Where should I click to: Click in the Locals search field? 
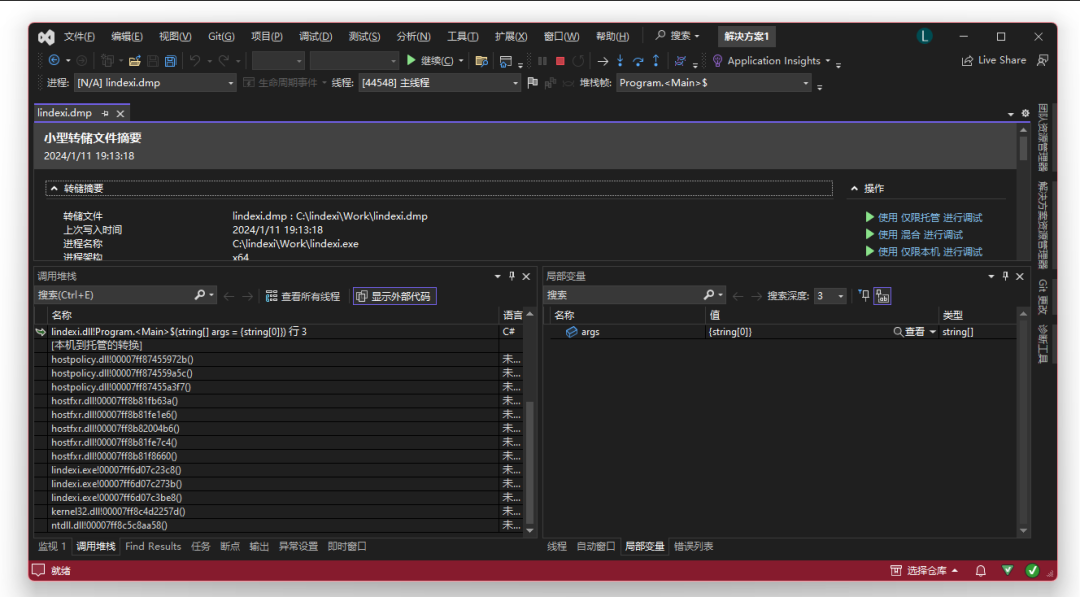click(x=623, y=295)
